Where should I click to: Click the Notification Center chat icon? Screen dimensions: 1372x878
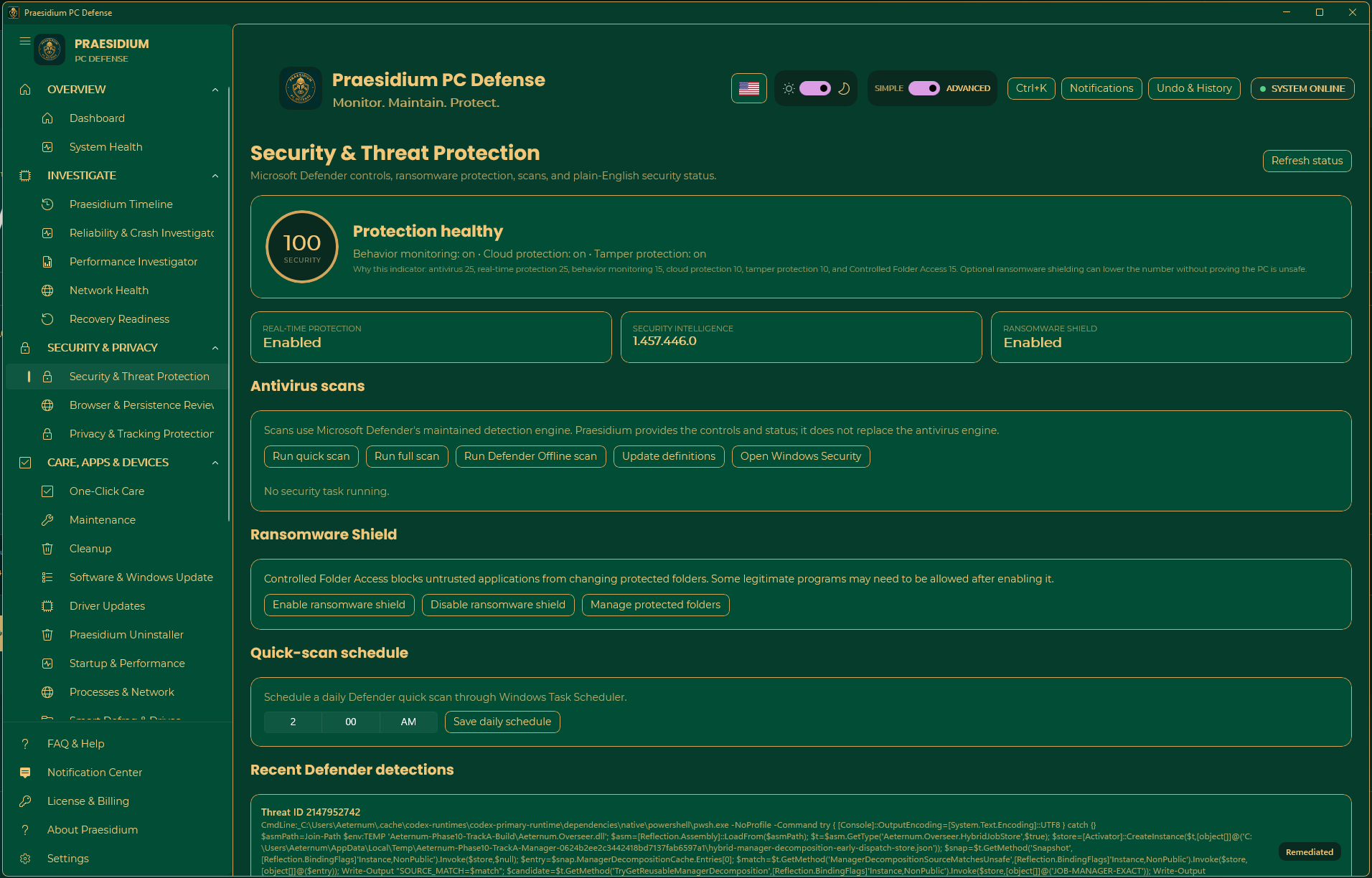pyautogui.click(x=25, y=773)
